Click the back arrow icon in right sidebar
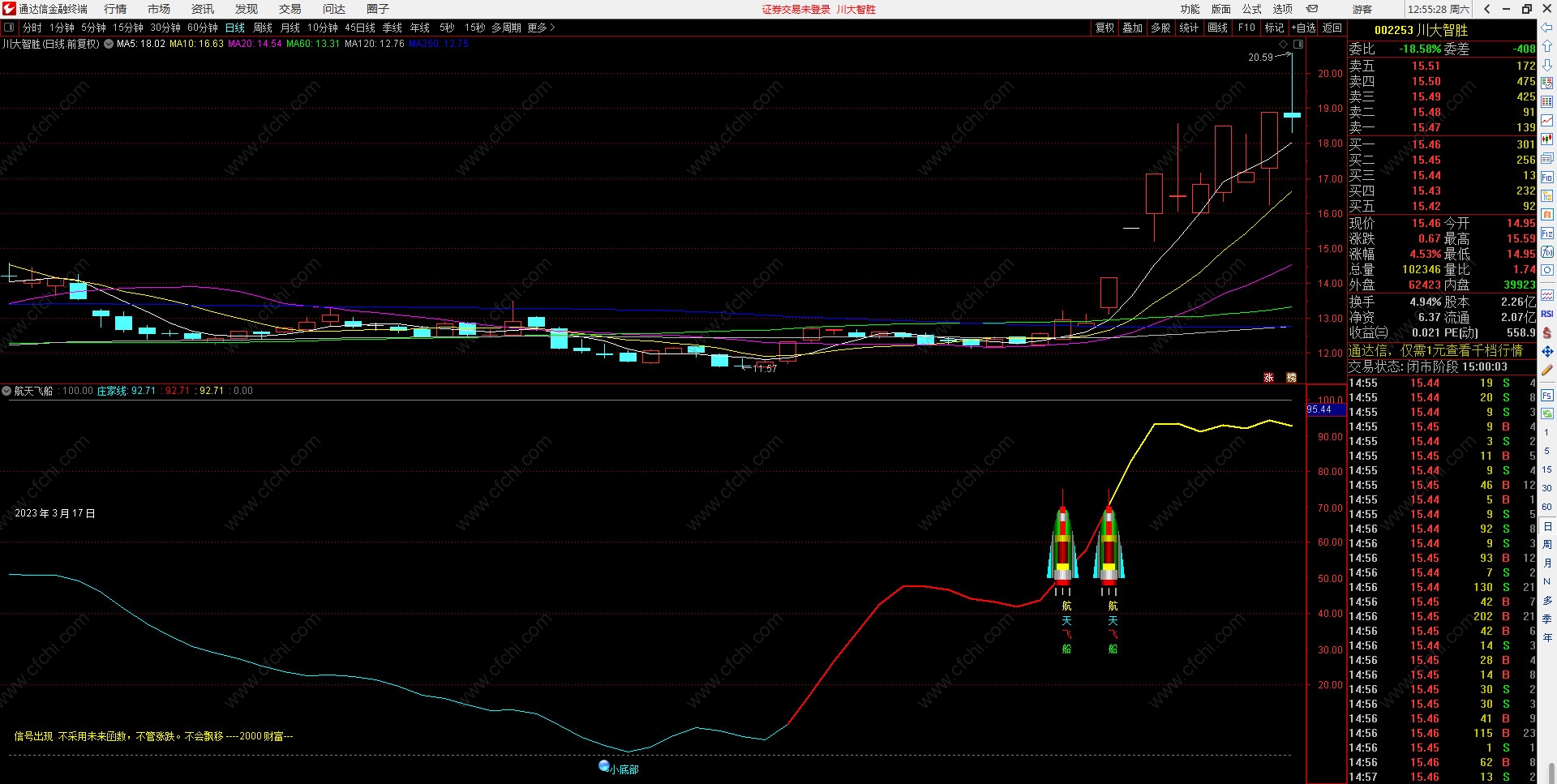 pyautogui.click(x=1547, y=28)
